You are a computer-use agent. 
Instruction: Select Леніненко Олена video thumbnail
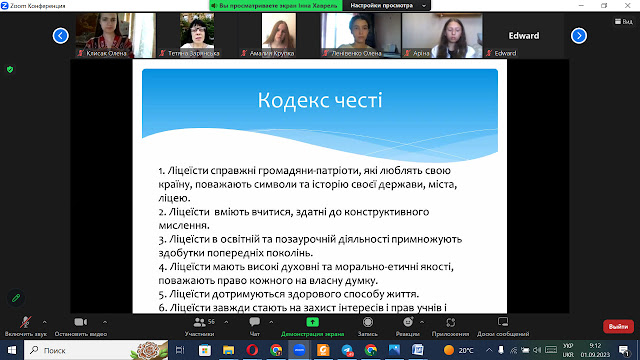[360, 35]
